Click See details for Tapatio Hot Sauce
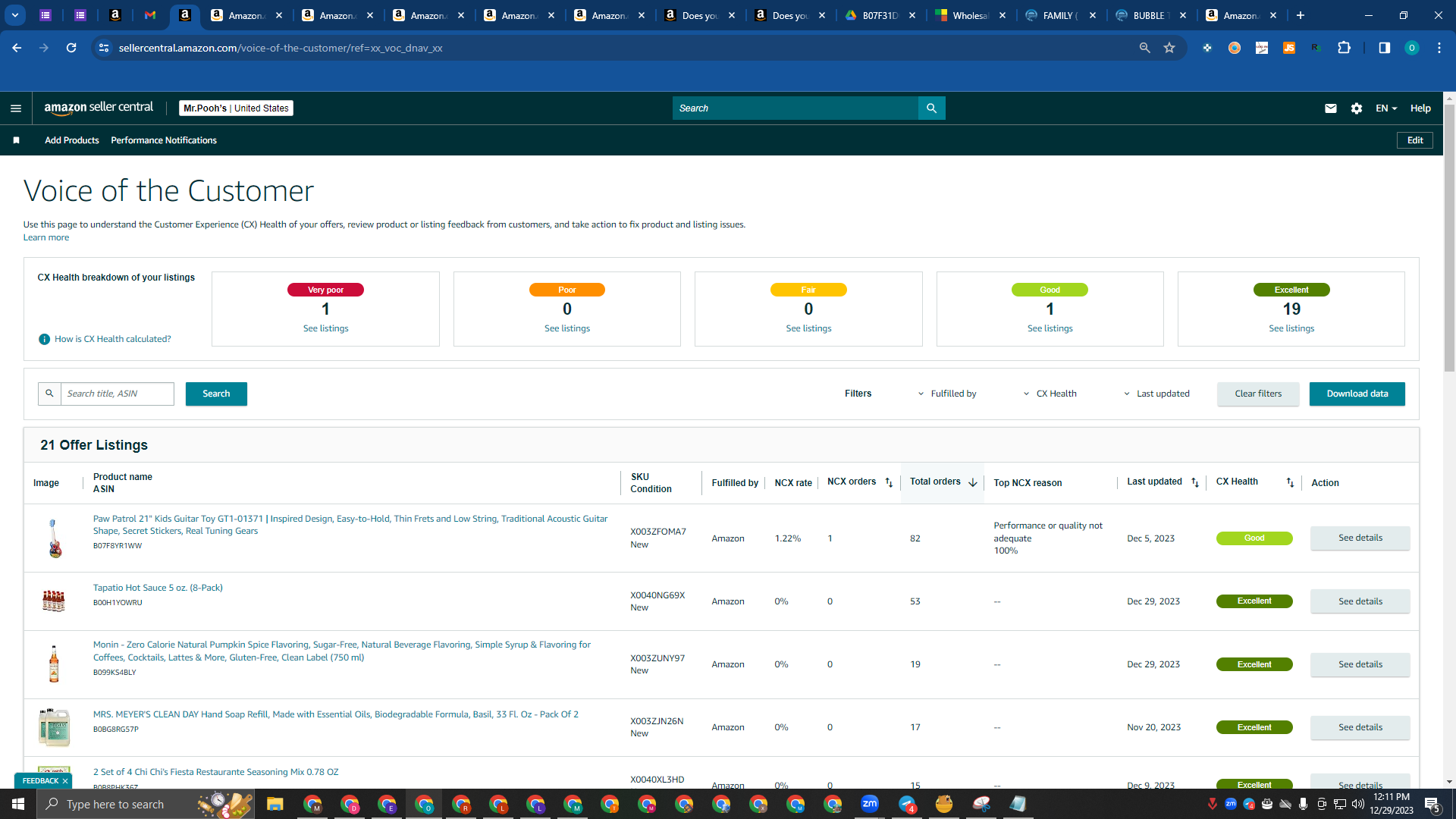1456x819 pixels. pos(1360,601)
